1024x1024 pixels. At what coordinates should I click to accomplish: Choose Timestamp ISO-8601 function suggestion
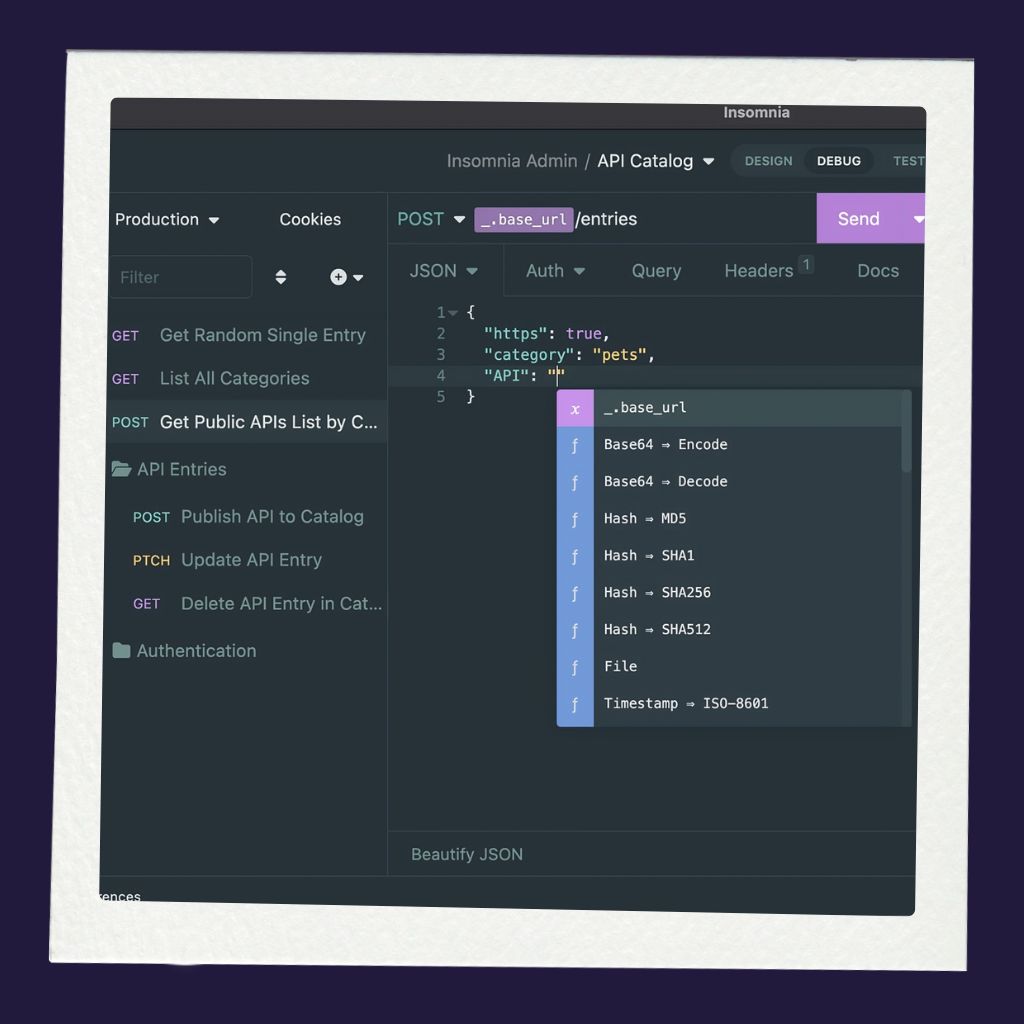click(686, 704)
